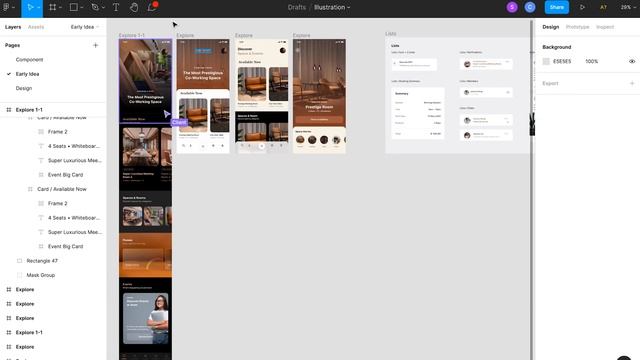Click the Lists frame label on canvas

pyautogui.click(x=391, y=34)
